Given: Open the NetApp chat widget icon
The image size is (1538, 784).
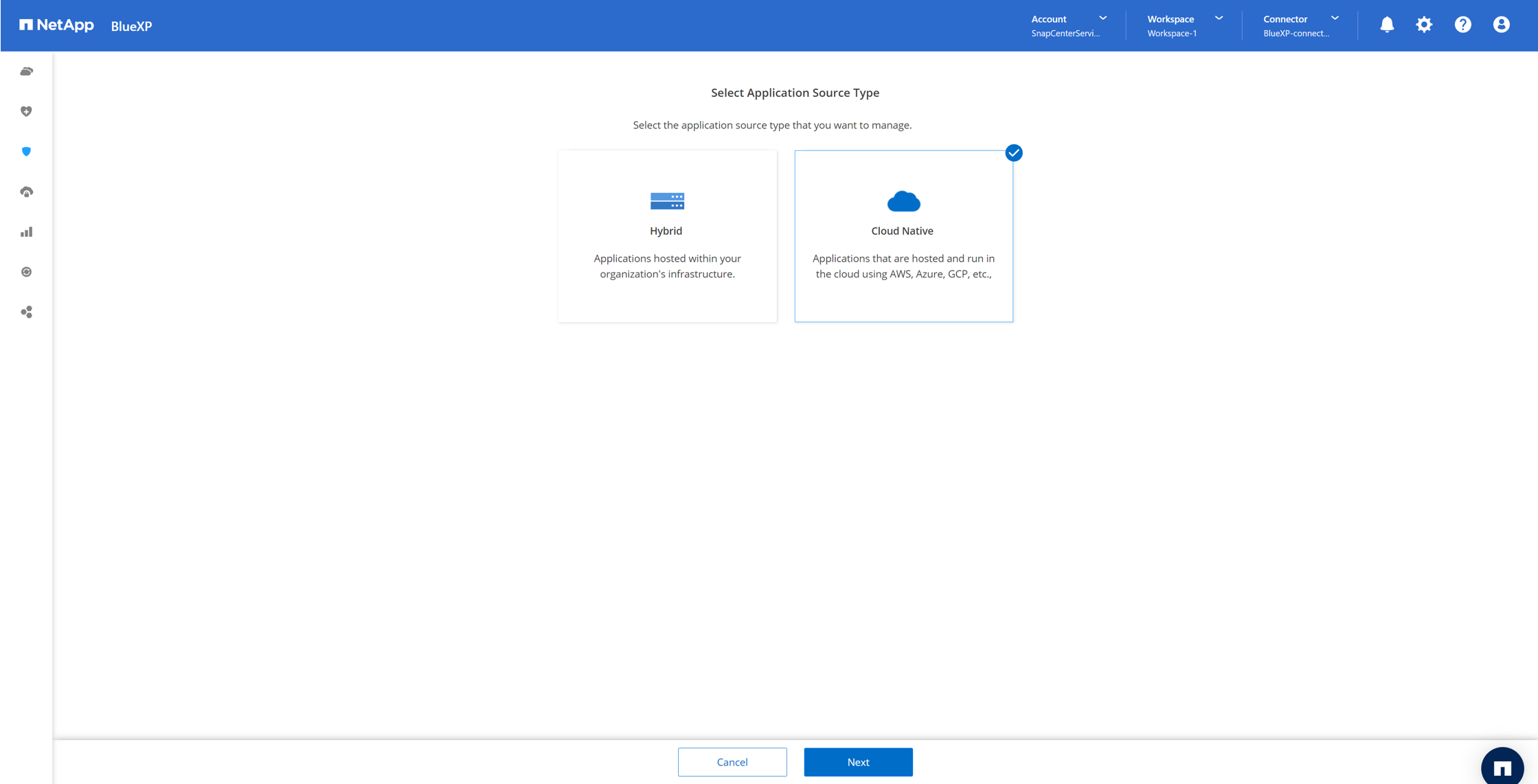Looking at the screenshot, I should coord(1502,768).
